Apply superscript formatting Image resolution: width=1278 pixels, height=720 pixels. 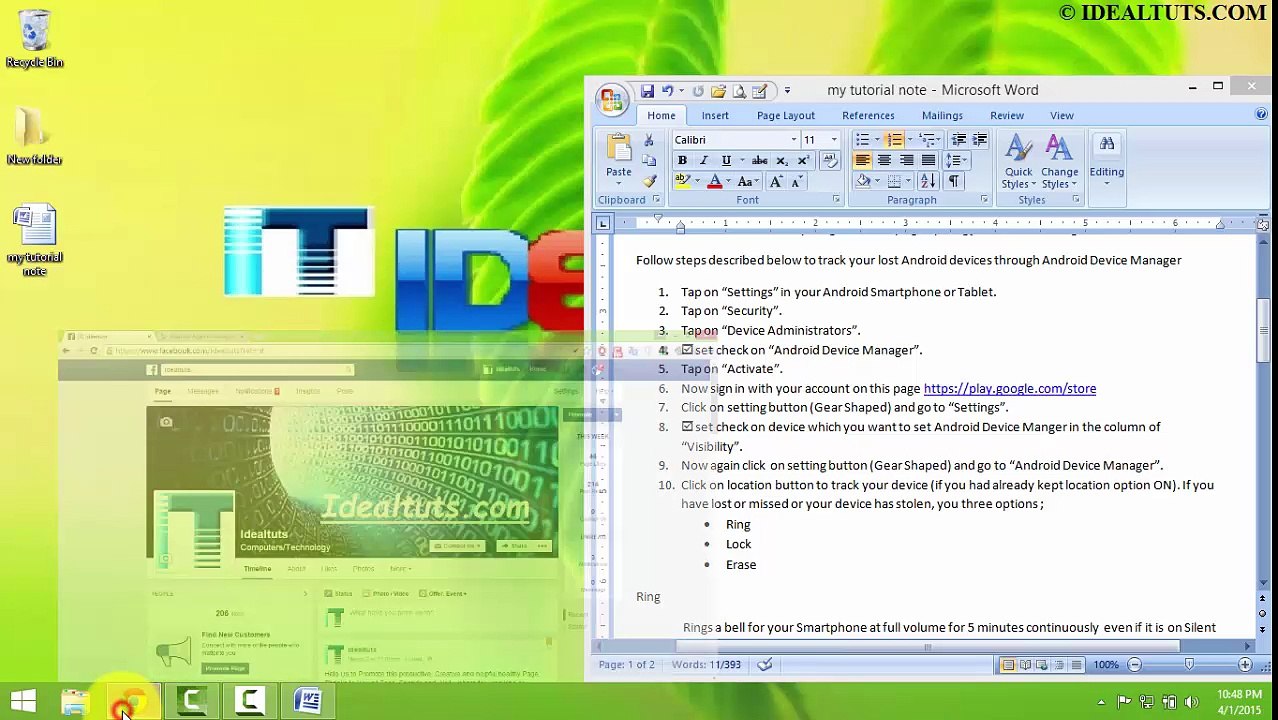[803, 160]
